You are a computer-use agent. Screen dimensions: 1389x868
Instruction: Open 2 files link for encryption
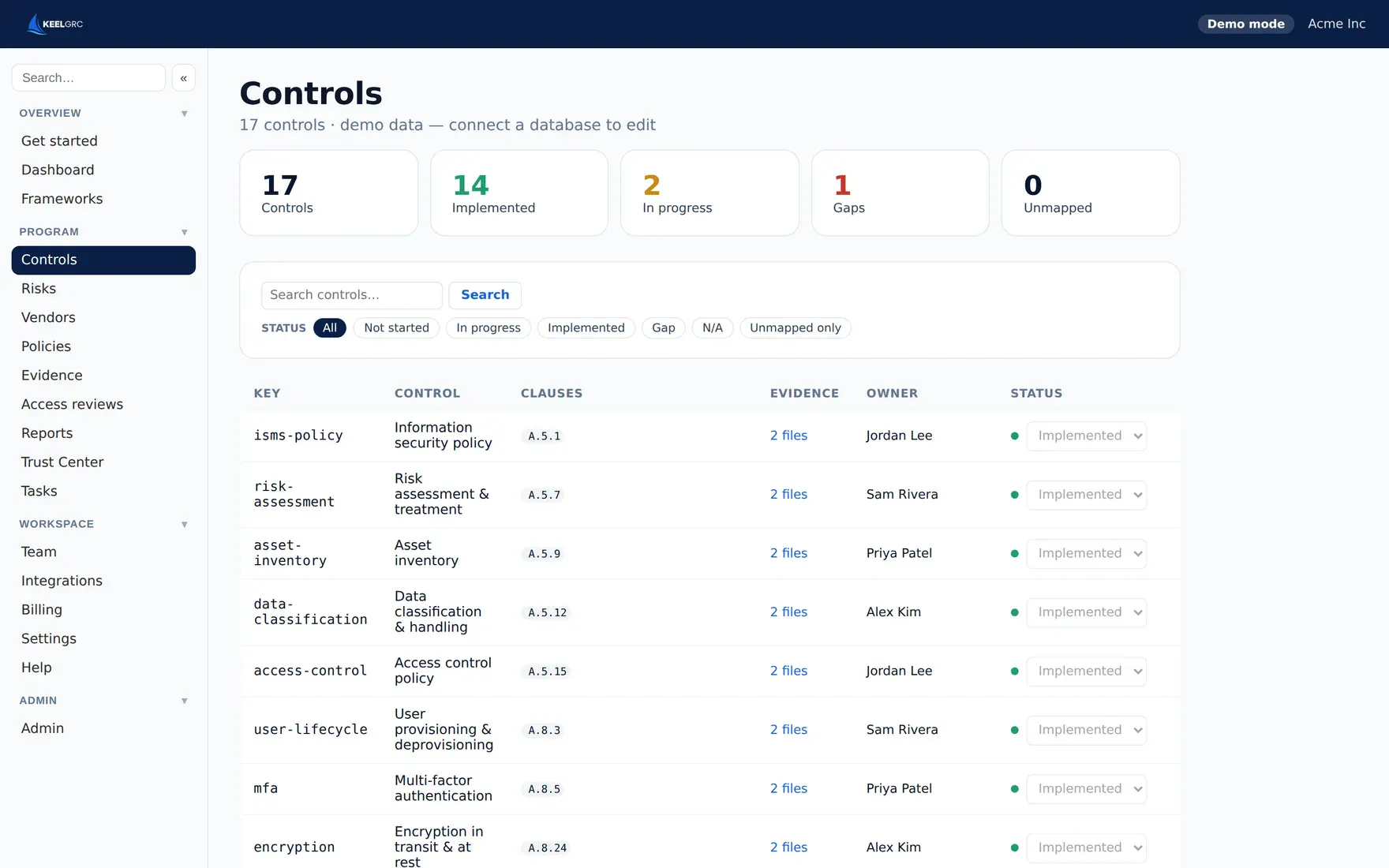pos(788,847)
